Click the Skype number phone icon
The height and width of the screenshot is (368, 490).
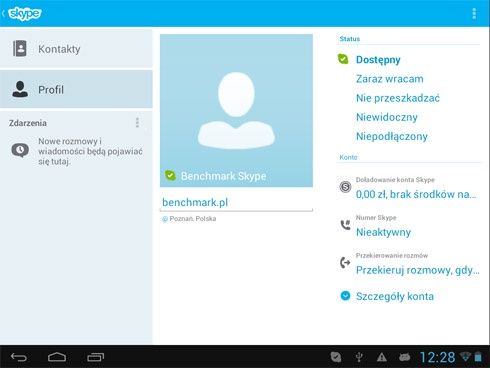pos(345,225)
